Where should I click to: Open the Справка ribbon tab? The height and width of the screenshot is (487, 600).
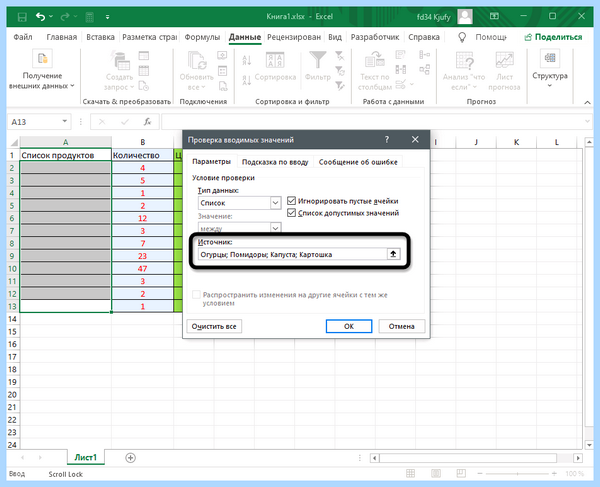tap(424, 37)
